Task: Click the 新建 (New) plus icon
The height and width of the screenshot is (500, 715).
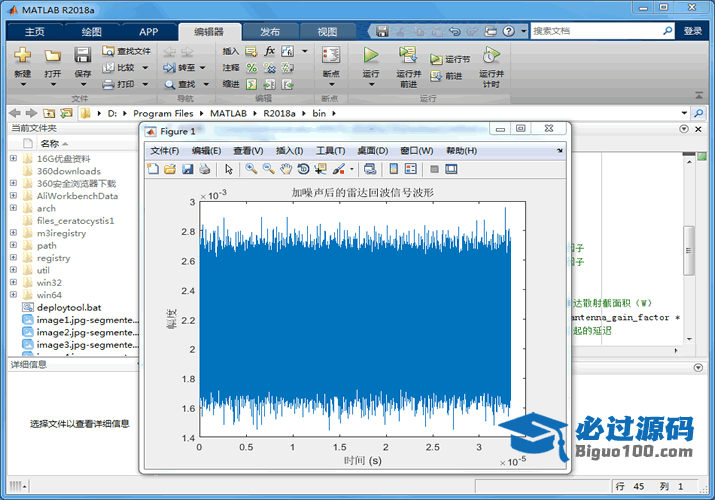Action: 22,55
